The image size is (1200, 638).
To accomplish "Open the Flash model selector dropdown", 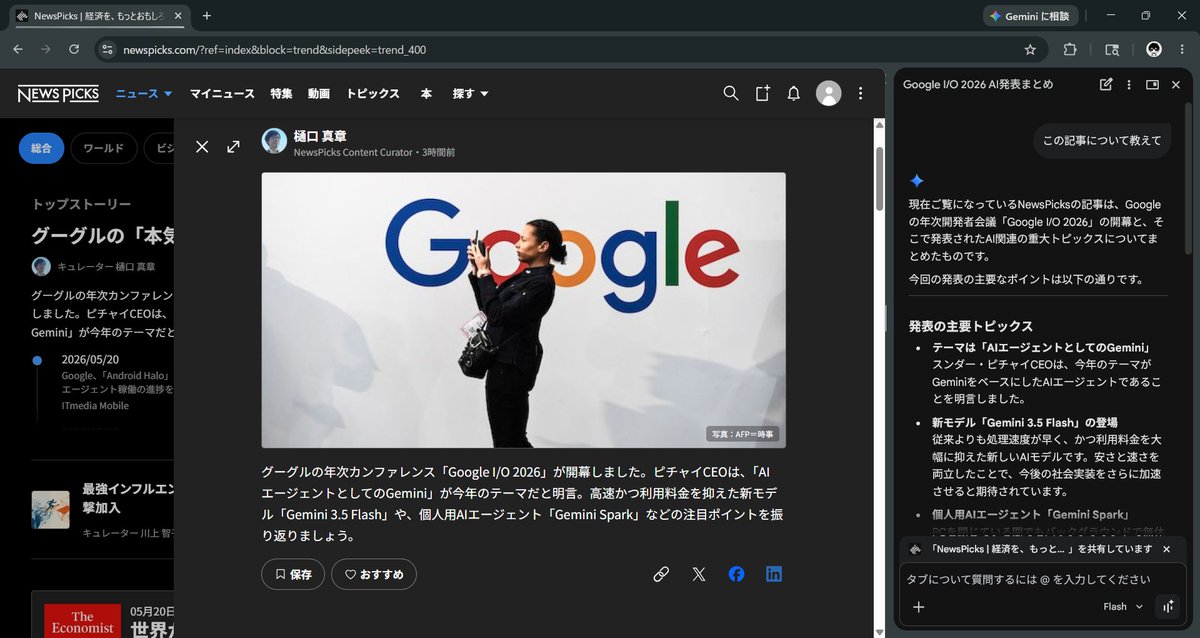I will 1123,607.
